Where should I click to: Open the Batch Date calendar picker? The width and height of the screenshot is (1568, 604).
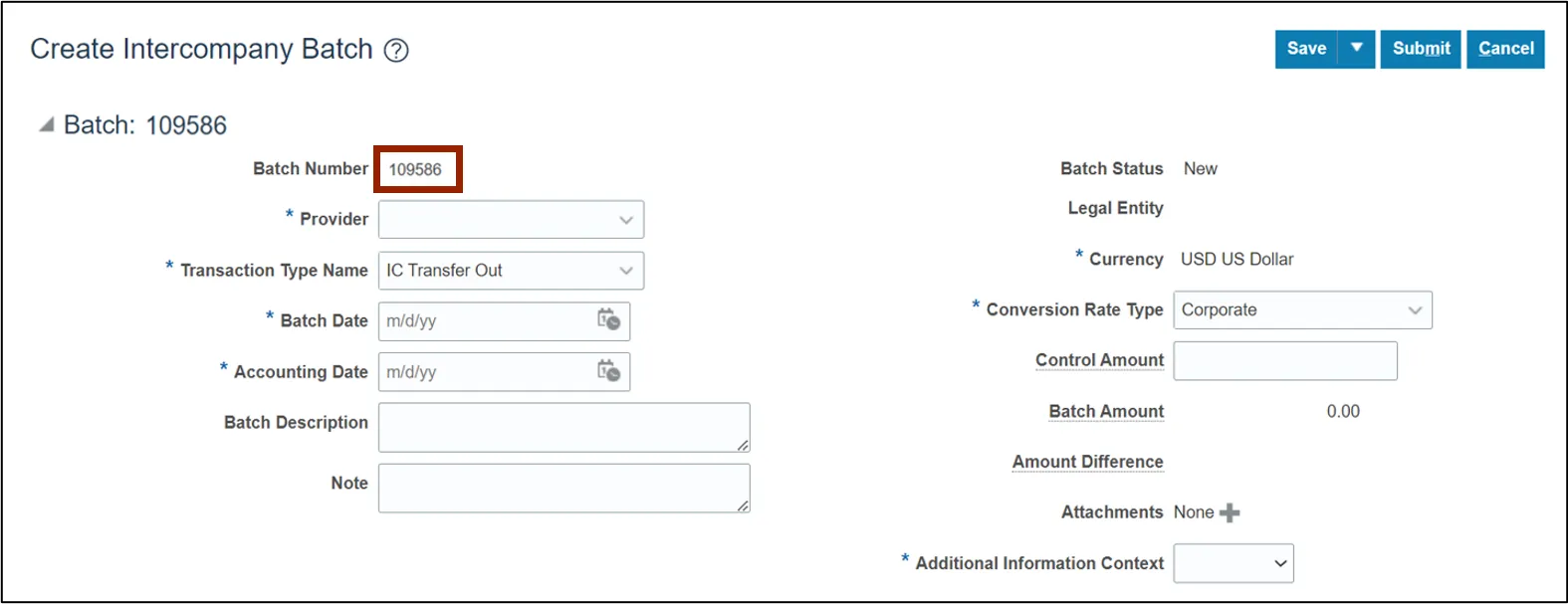tap(608, 320)
